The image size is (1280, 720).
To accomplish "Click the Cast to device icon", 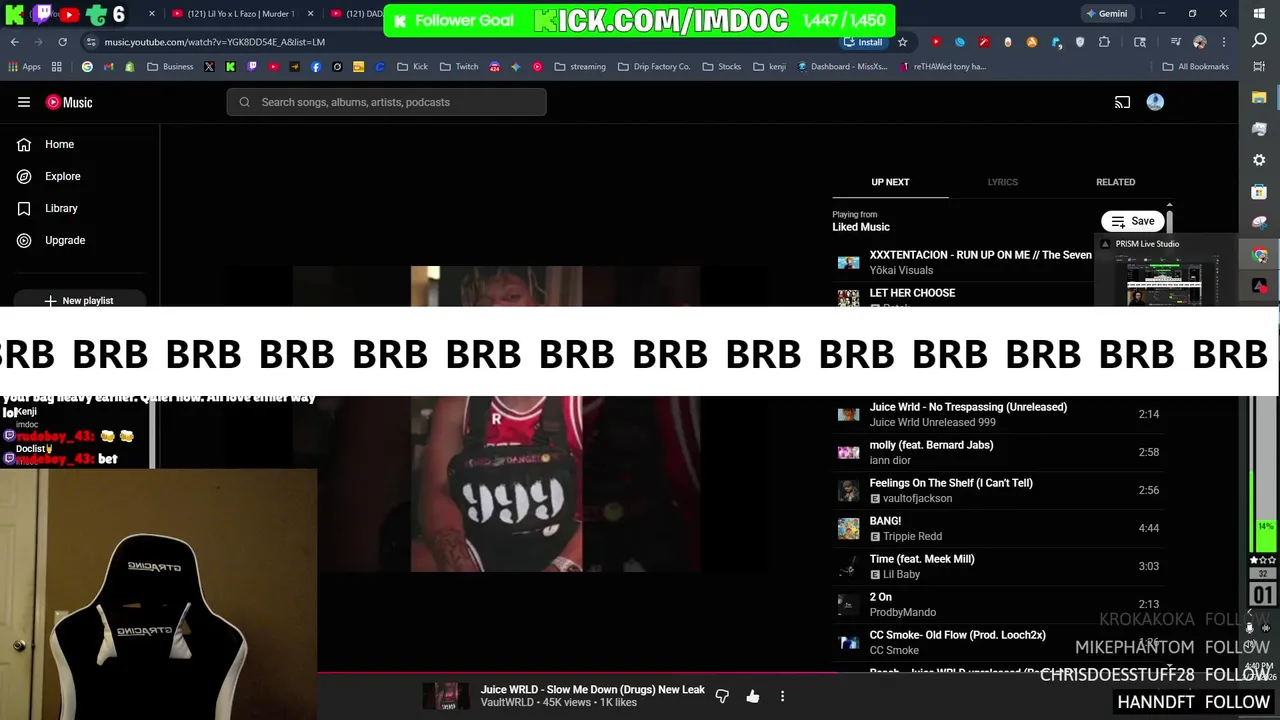I will coord(1122,102).
